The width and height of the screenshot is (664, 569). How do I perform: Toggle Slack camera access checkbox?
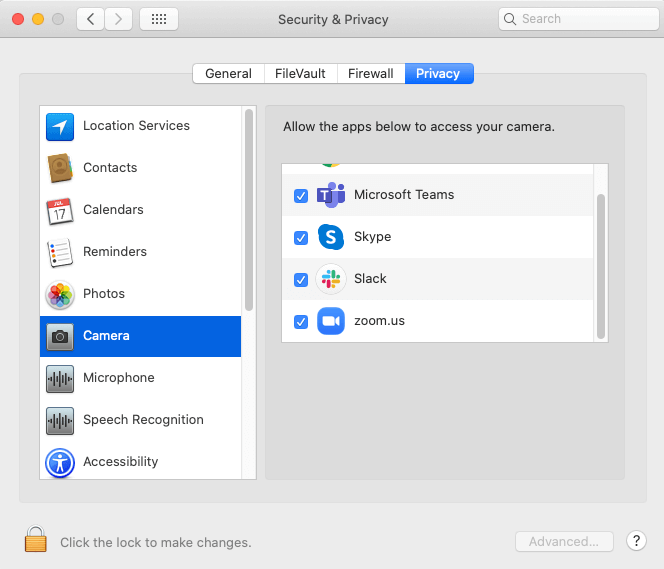(x=301, y=279)
